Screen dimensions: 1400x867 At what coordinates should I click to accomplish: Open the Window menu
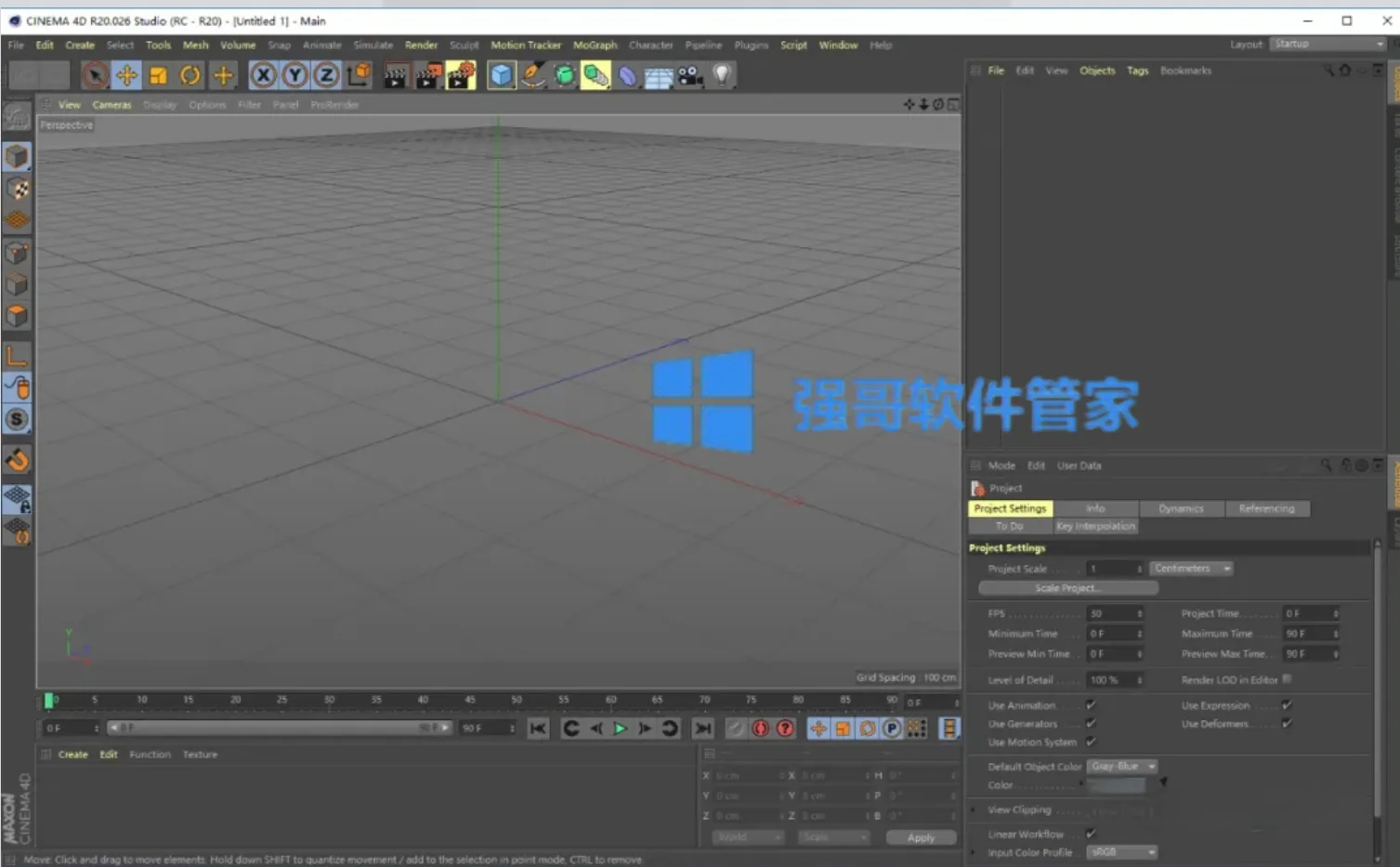(x=838, y=45)
